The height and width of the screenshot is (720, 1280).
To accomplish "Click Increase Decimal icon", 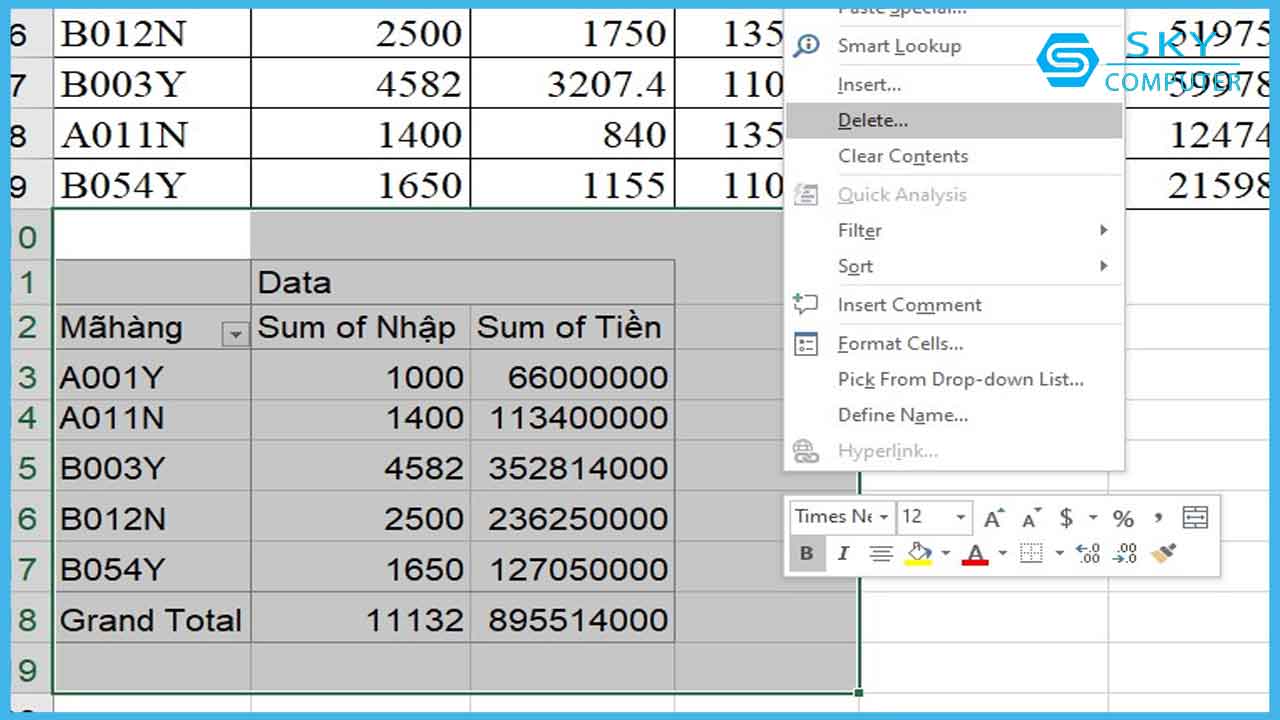I will tap(1088, 553).
